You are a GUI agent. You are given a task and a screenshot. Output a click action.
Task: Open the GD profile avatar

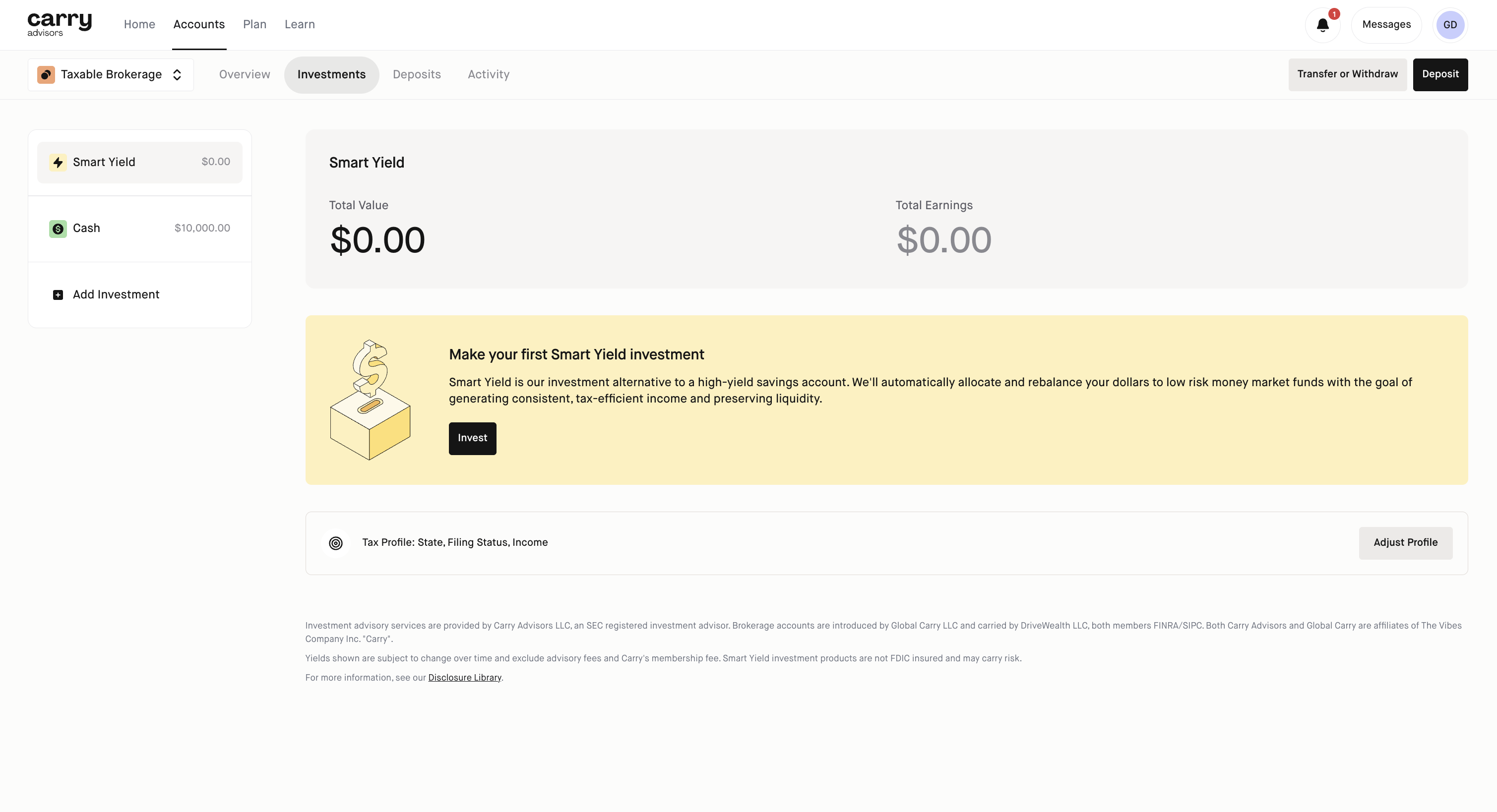tap(1449, 25)
